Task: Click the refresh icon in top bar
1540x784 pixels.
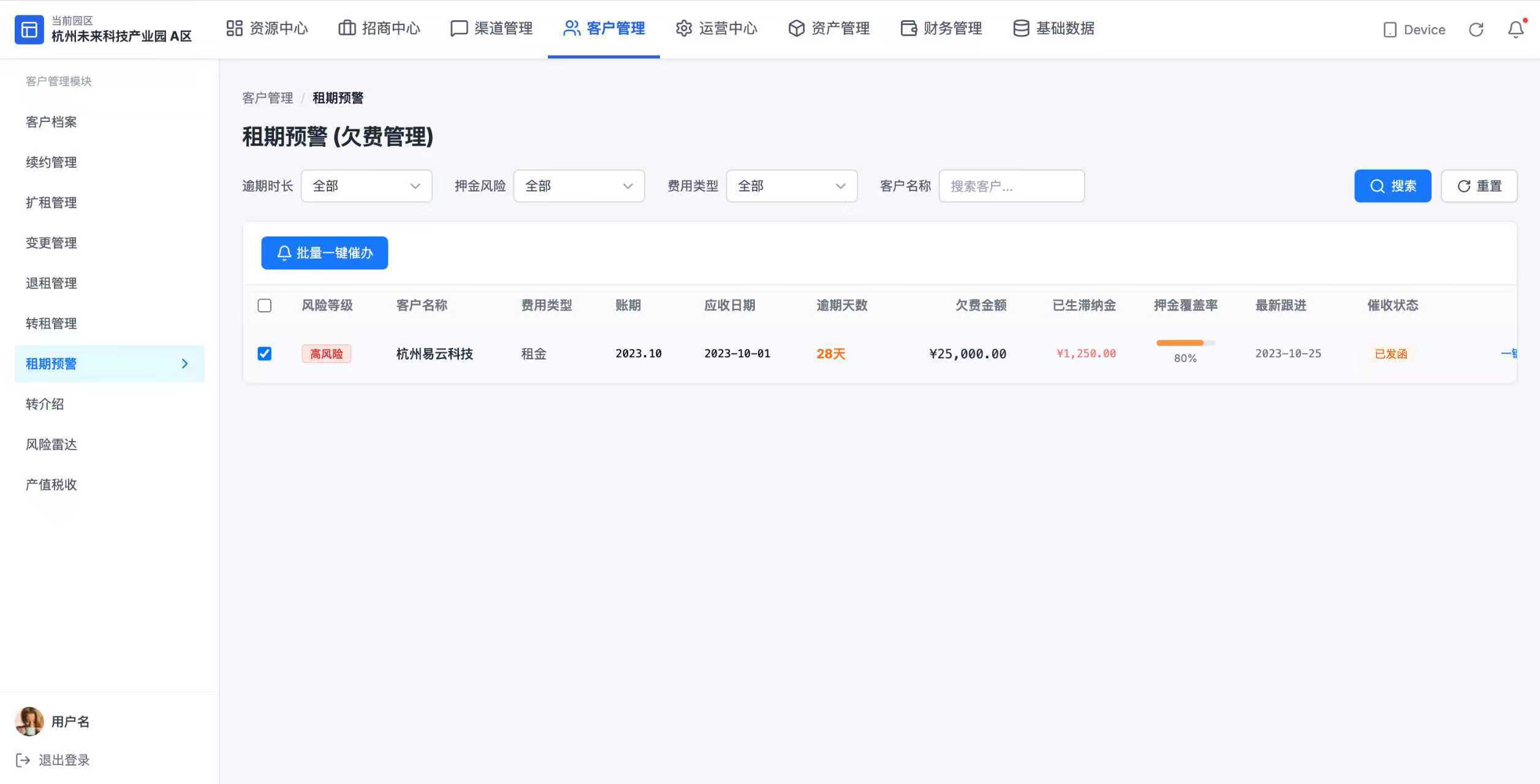Action: pos(1476,29)
